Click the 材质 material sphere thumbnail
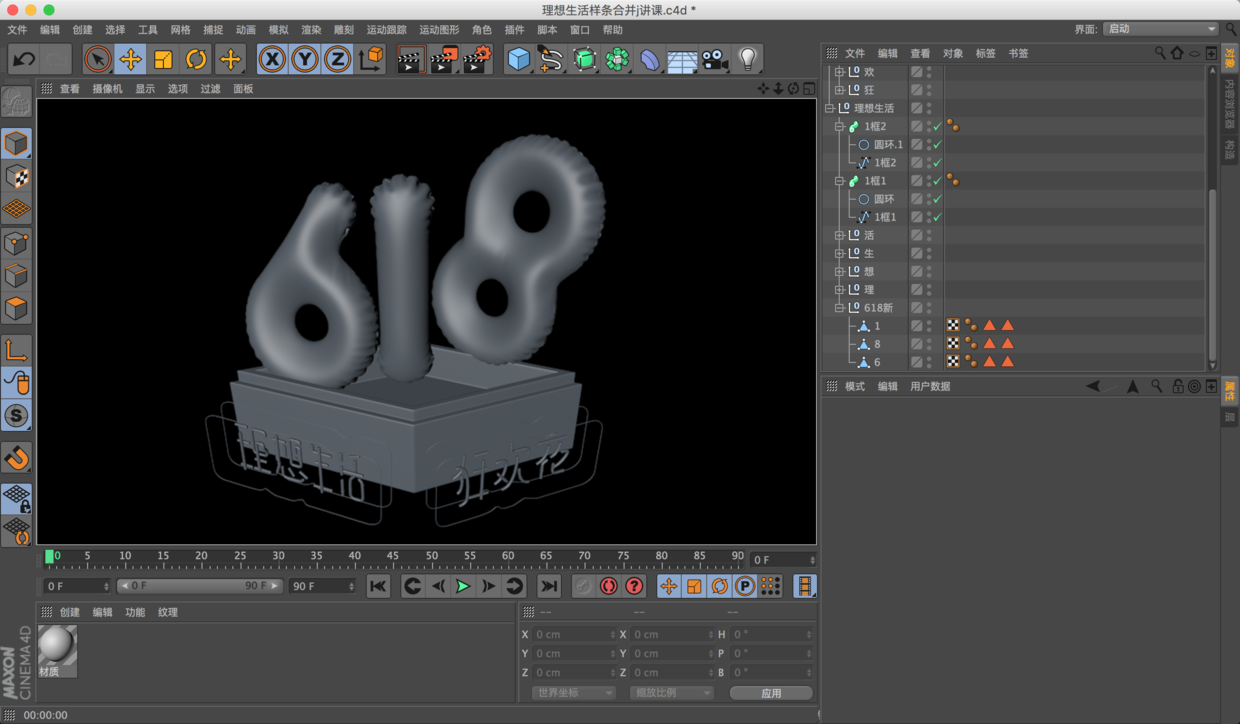This screenshot has width=1240, height=724. (57, 646)
